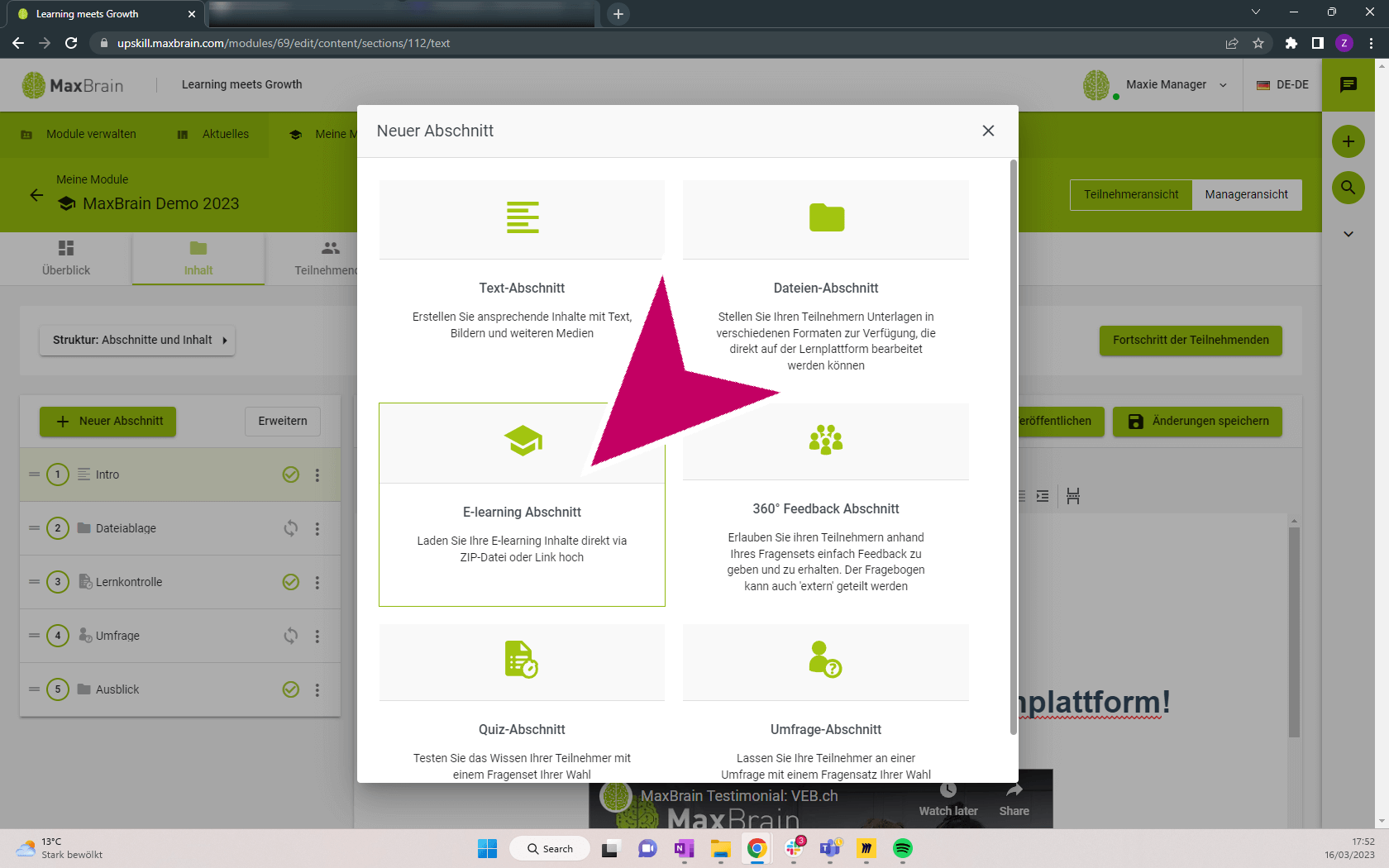Click the Intro published checkmark status icon
1389x868 pixels.
pyautogui.click(x=291, y=475)
